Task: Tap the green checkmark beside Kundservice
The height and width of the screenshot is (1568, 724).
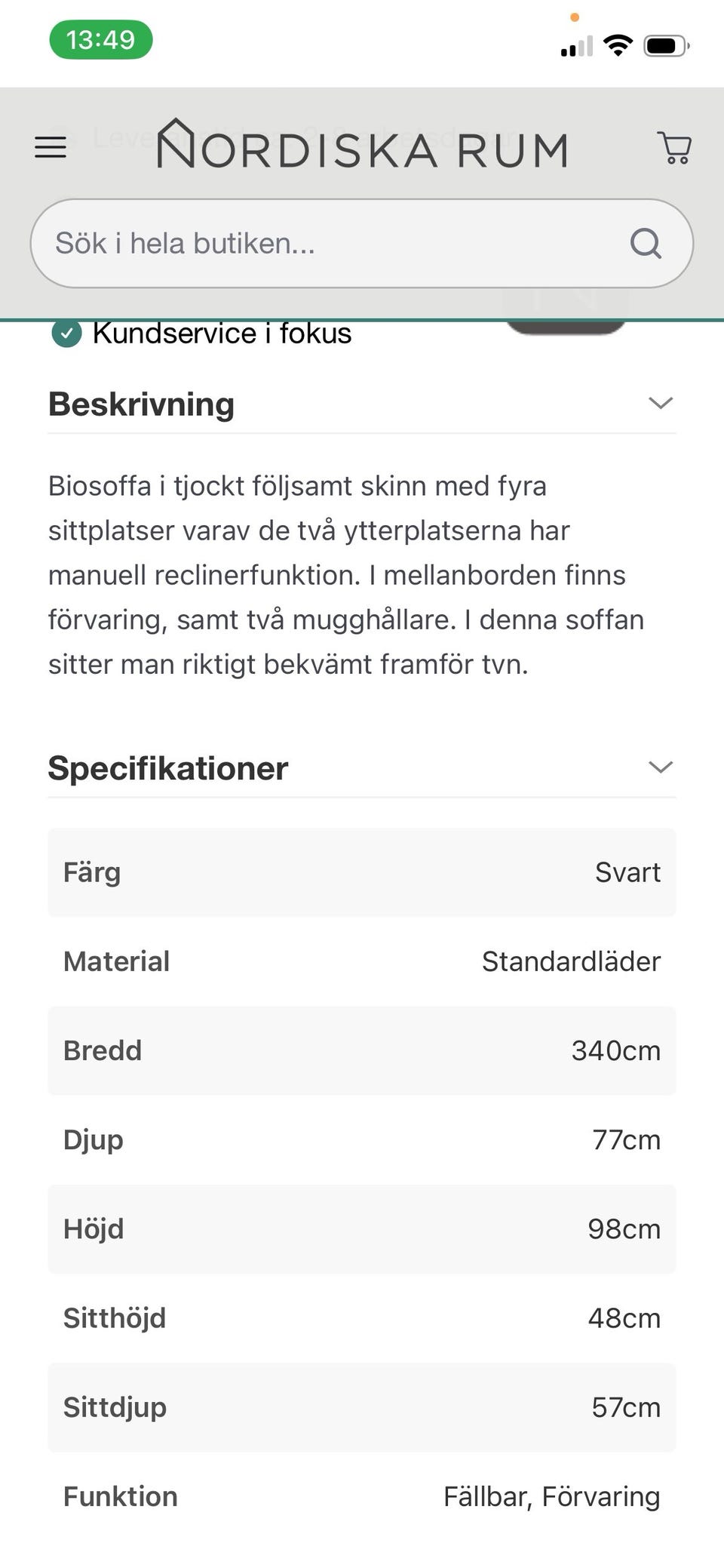Action: click(66, 333)
